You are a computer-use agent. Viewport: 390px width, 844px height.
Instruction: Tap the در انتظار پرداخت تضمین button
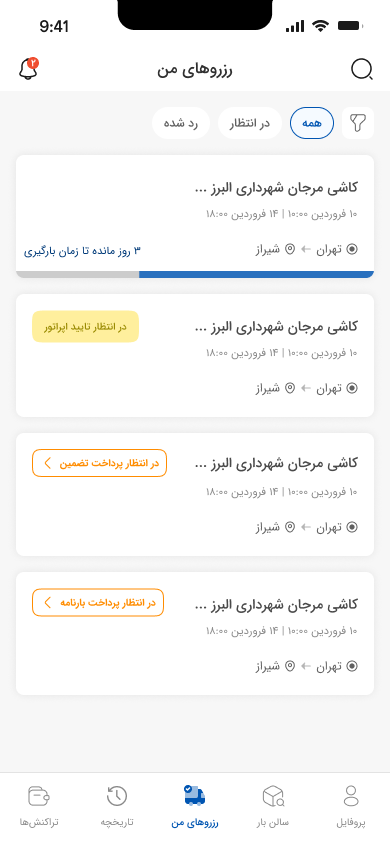pyautogui.click(x=100, y=463)
